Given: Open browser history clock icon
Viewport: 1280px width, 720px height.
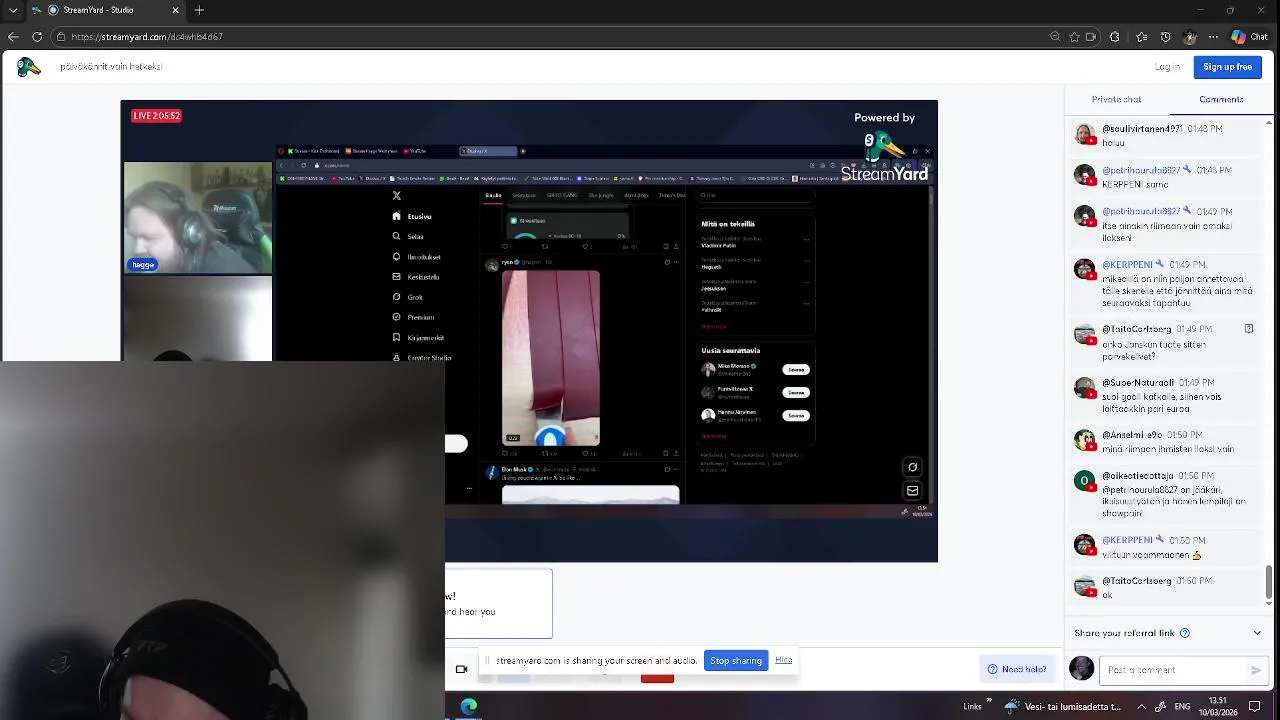Looking at the screenshot, I should 1165,37.
